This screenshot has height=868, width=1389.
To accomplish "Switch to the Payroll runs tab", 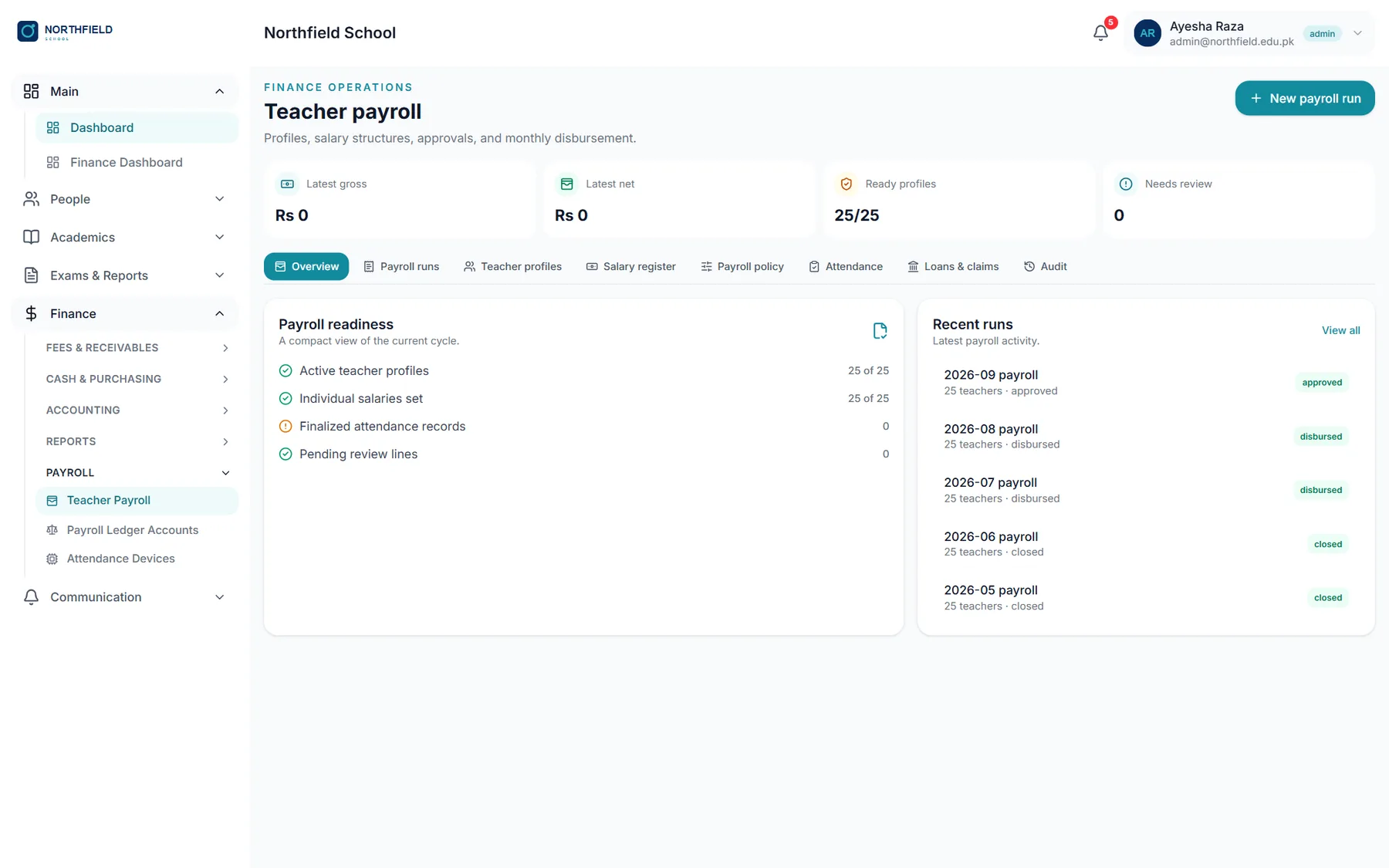I will pos(401,266).
